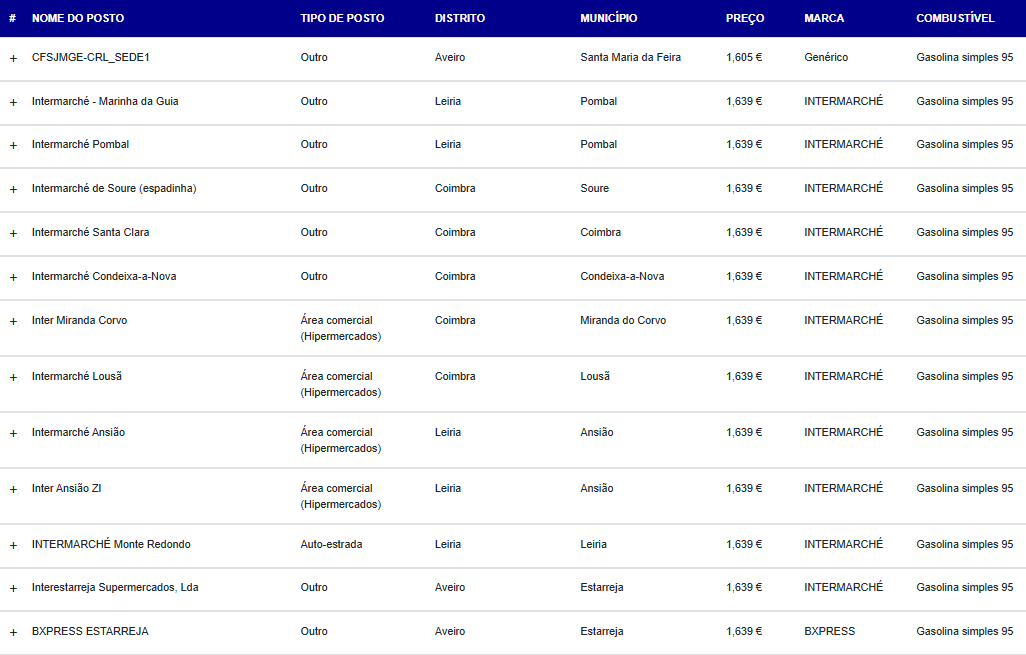Sort by MUNICÍPIO column header

point(609,18)
